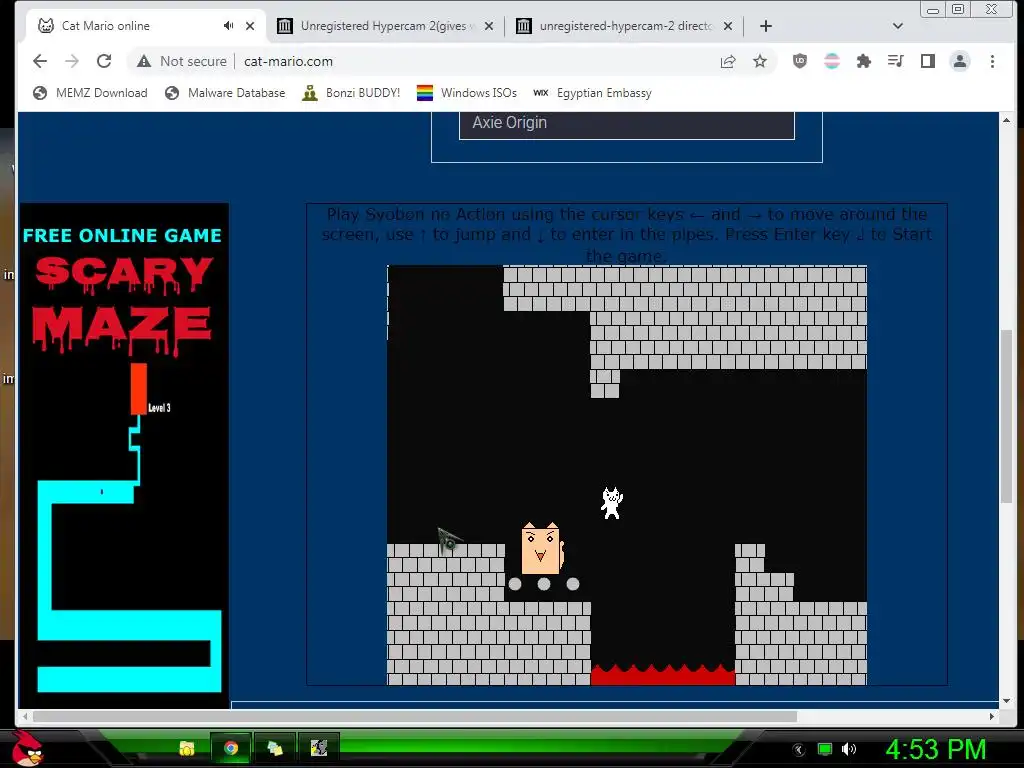Click the vertical scrollbar thumb
This screenshot has width=1024, height=768.
pos(1006,416)
